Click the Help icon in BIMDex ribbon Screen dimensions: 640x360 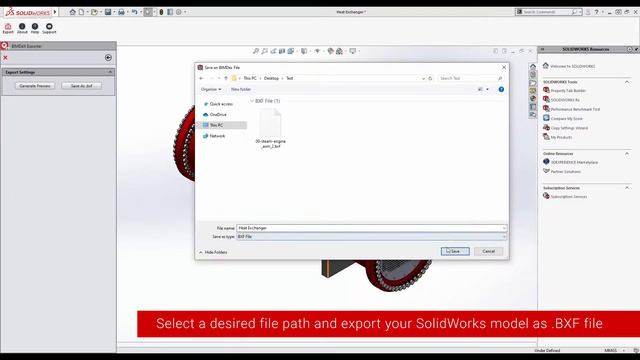(x=35, y=28)
